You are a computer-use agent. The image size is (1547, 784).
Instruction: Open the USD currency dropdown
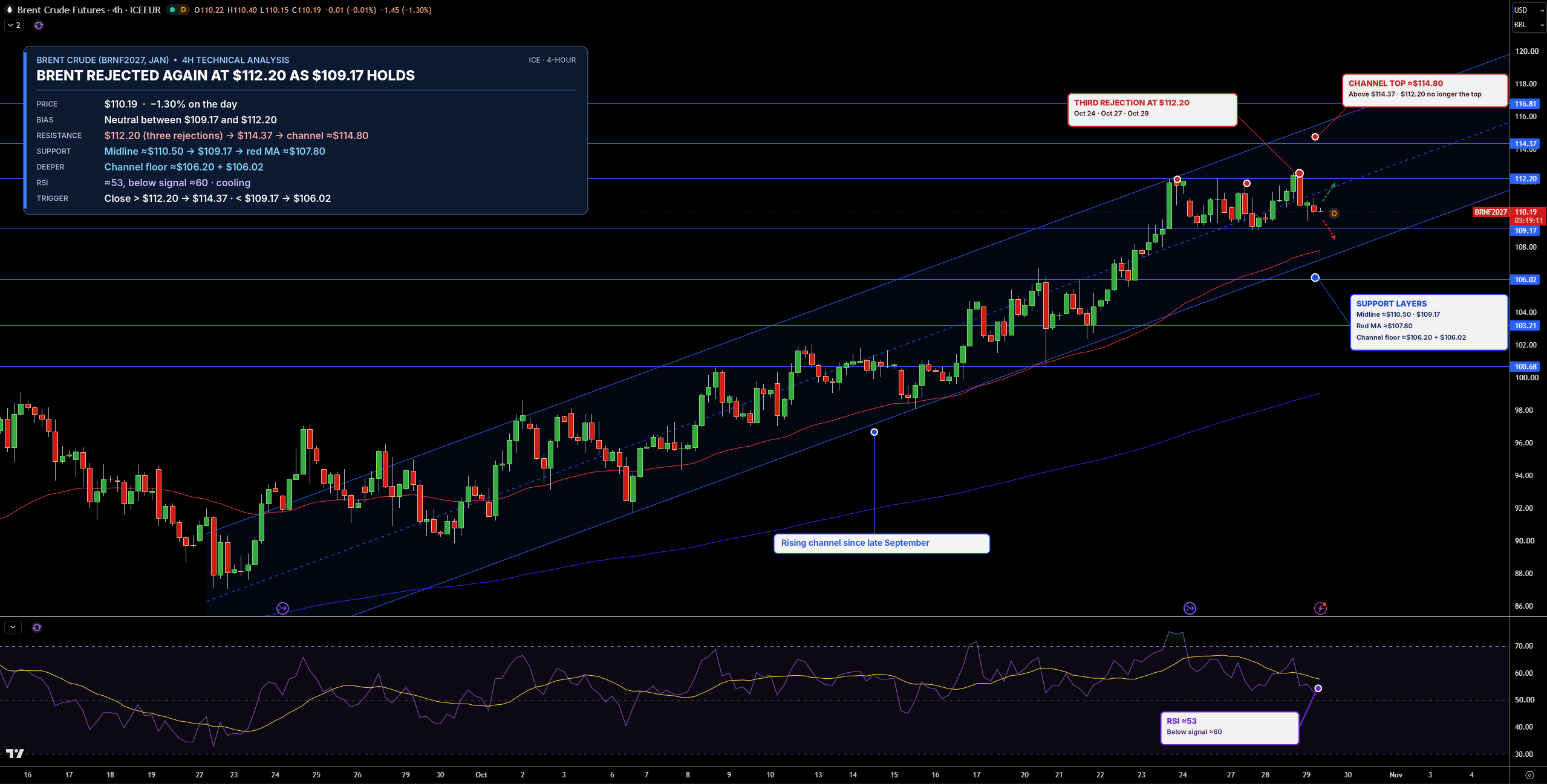click(1528, 10)
